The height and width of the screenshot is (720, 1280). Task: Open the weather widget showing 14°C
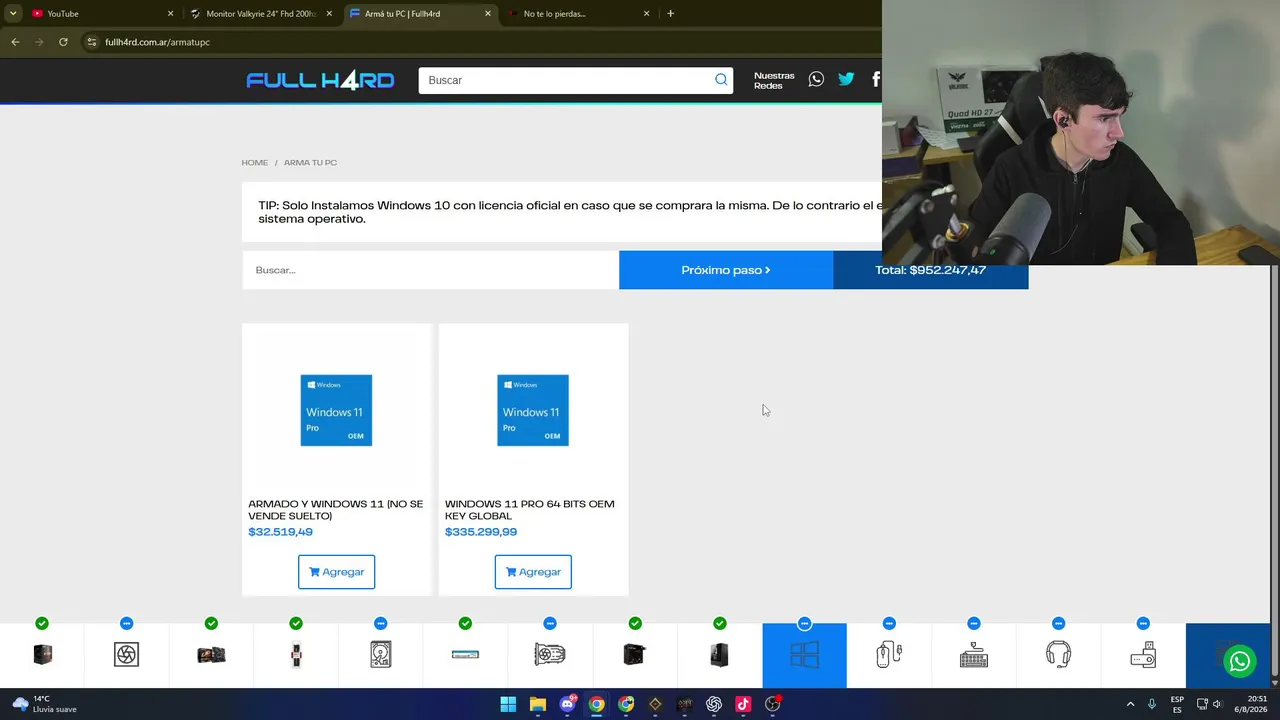pos(43,704)
